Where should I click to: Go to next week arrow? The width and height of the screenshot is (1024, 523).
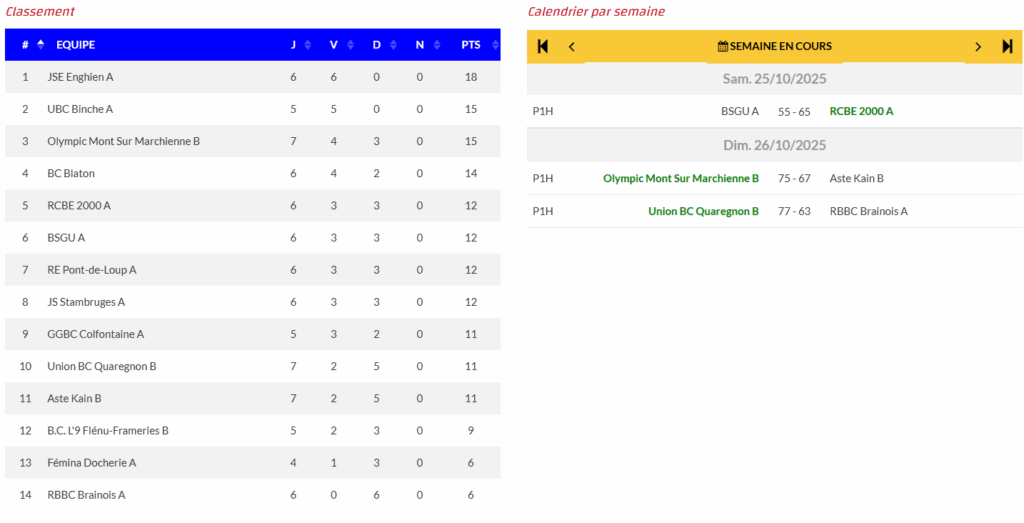(x=978, y=46)
